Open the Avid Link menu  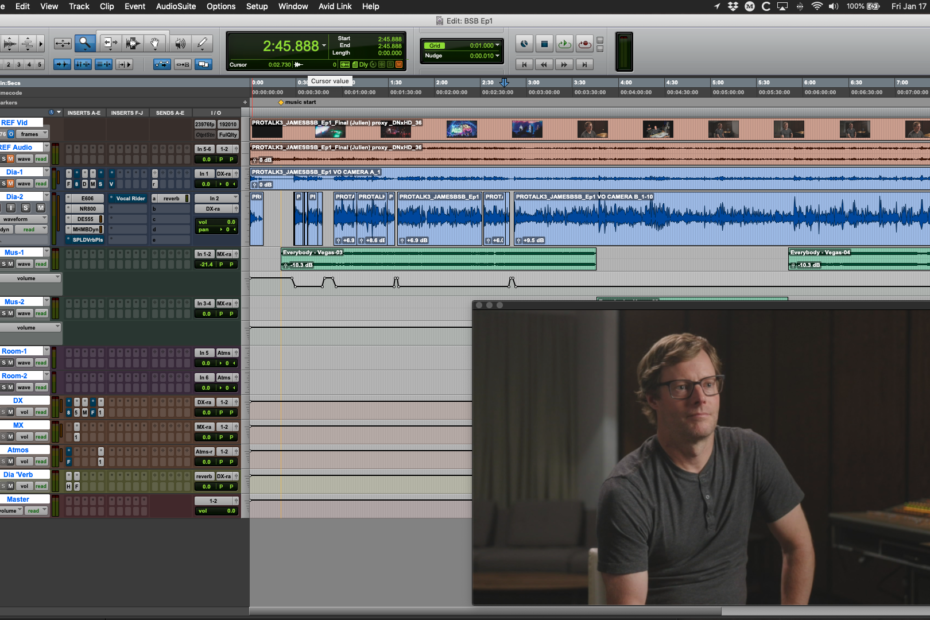tap(335, 7)
